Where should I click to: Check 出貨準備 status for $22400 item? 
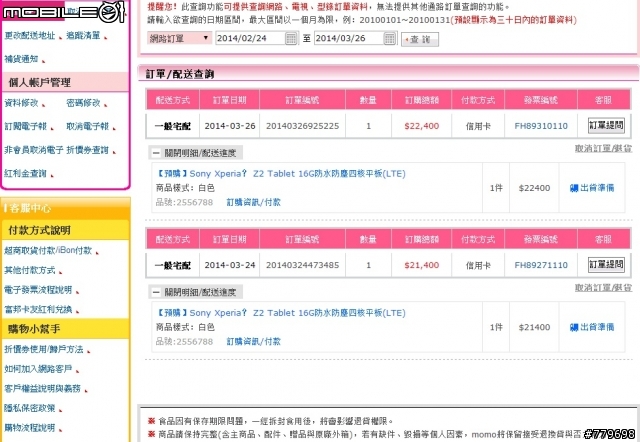592,188
